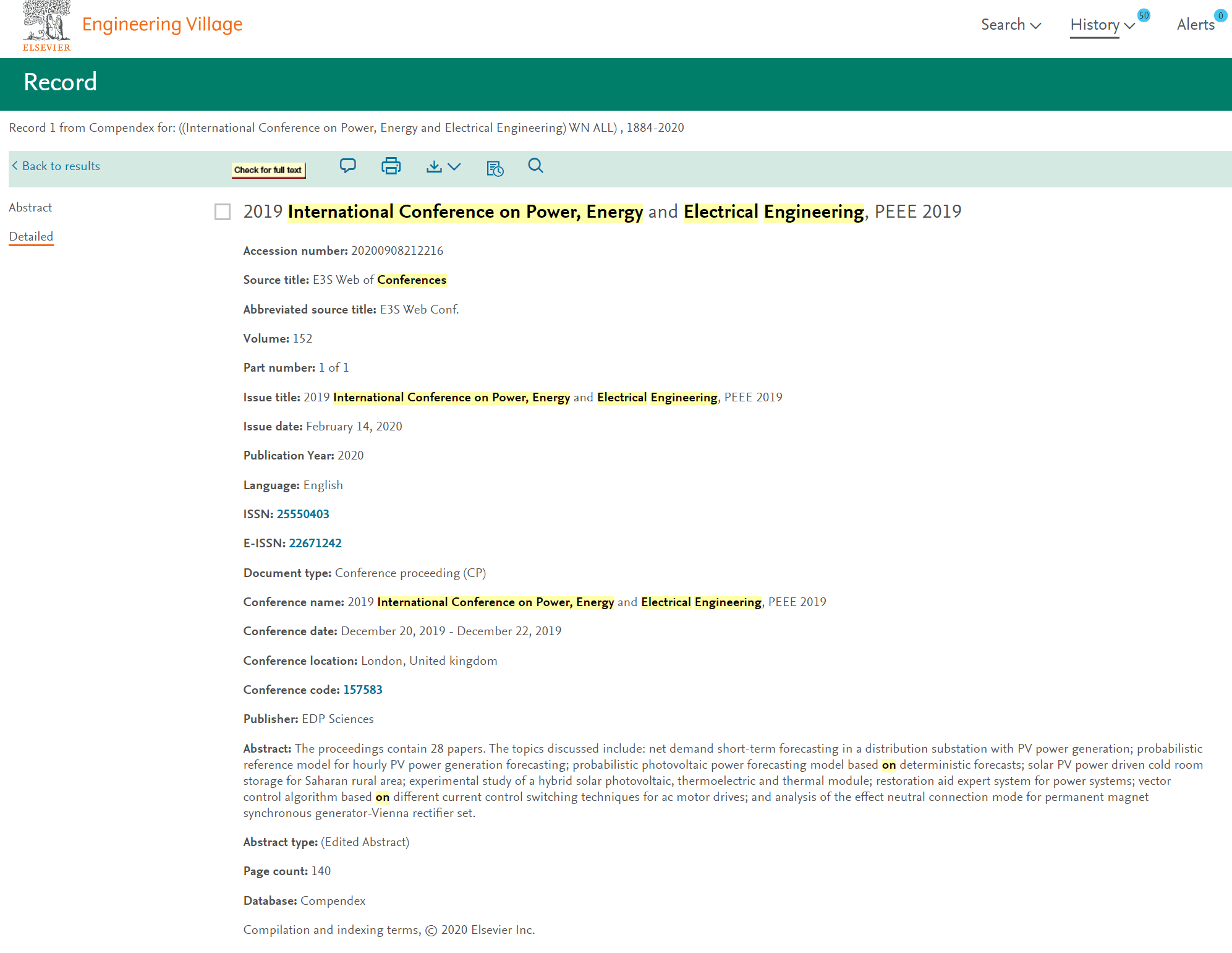Open the Alerts menu item
The height and width of the screenshot is (953, 1232).
point(1195,25)
